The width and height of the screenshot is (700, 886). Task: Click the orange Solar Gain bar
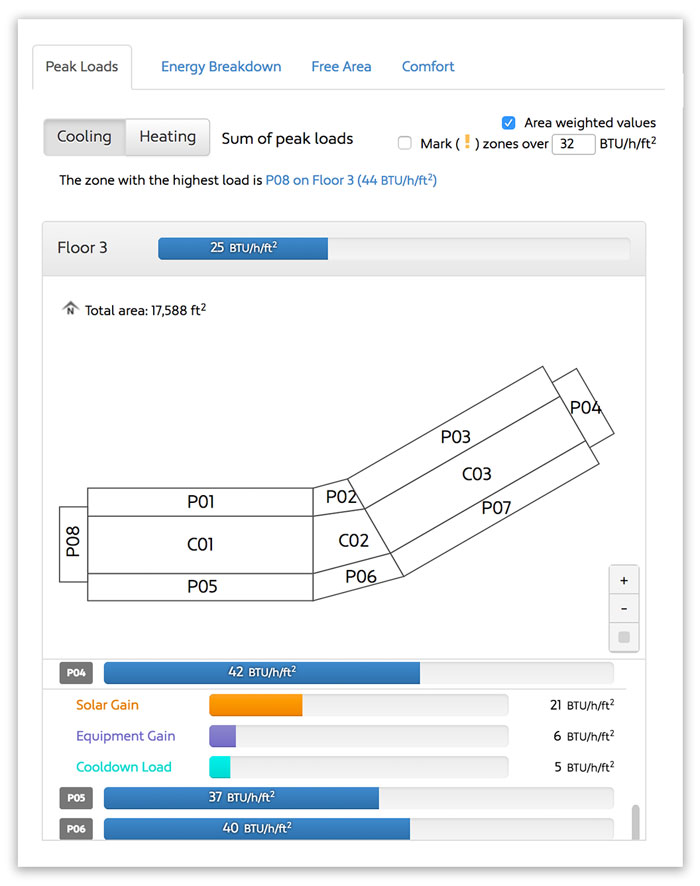tap(255, 705)
